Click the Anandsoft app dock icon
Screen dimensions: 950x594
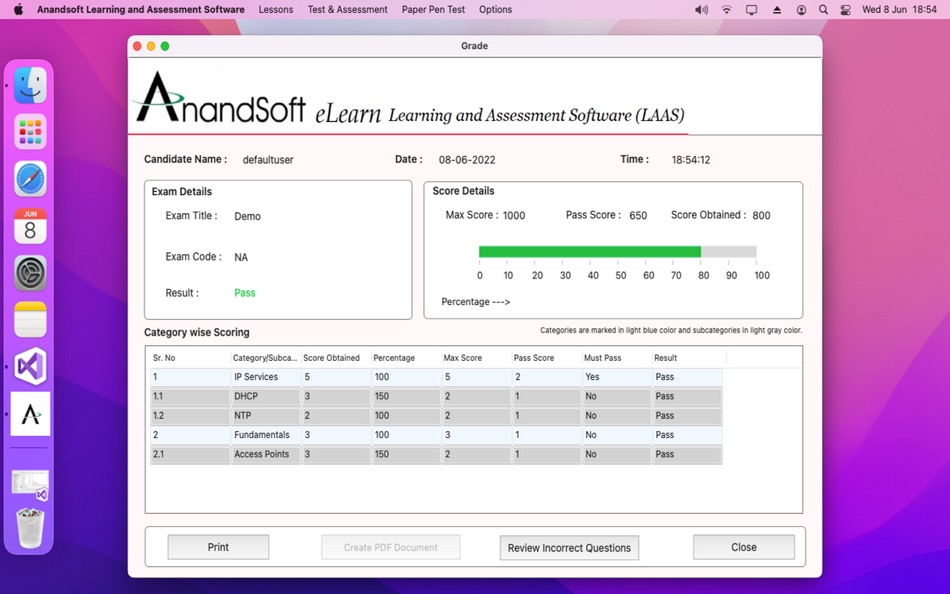[x=30, y=414]
